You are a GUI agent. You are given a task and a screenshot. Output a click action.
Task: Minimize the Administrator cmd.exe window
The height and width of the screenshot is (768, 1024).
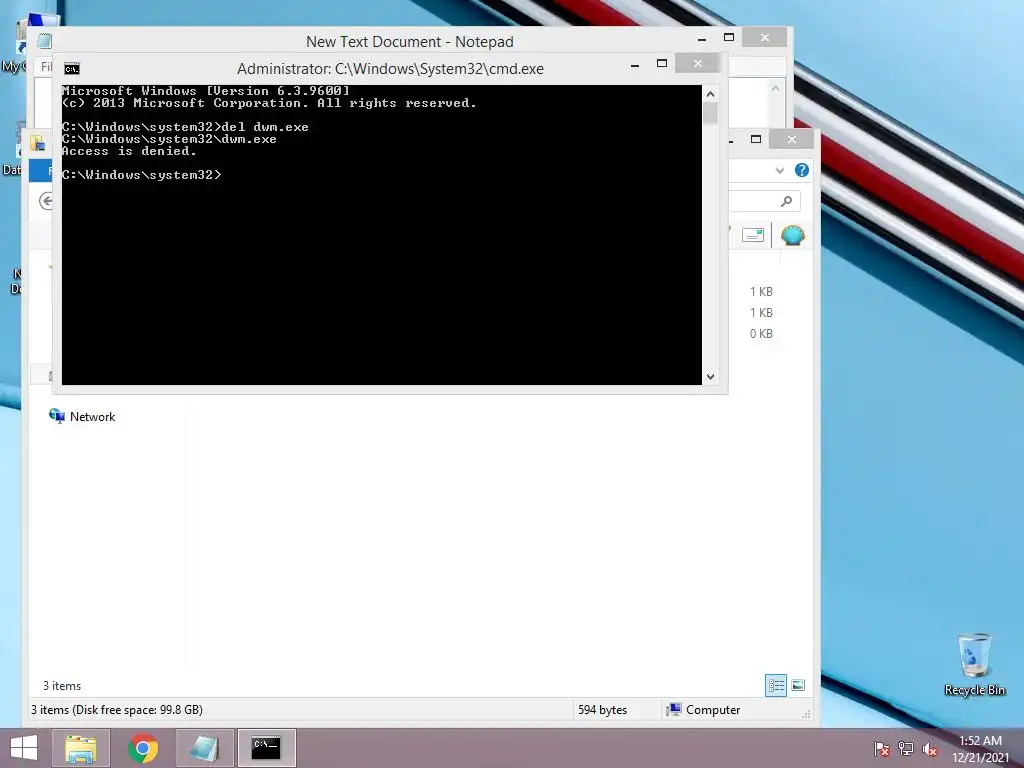[x=635, y=65]
